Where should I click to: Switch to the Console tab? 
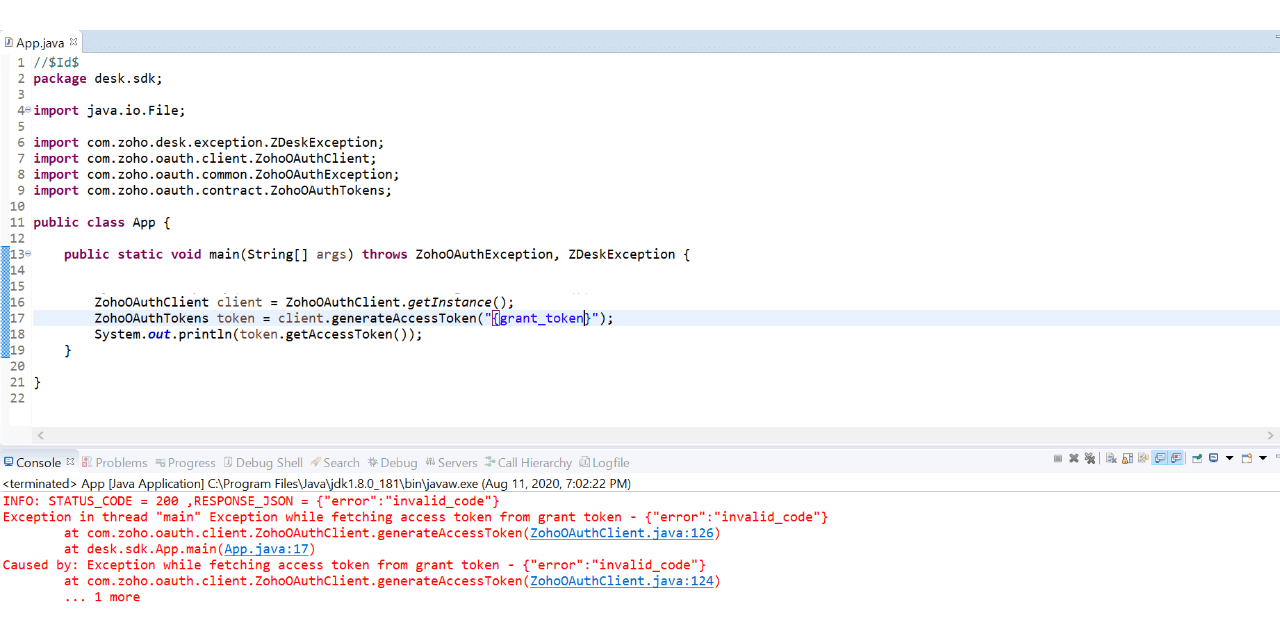tap(38, 462)
